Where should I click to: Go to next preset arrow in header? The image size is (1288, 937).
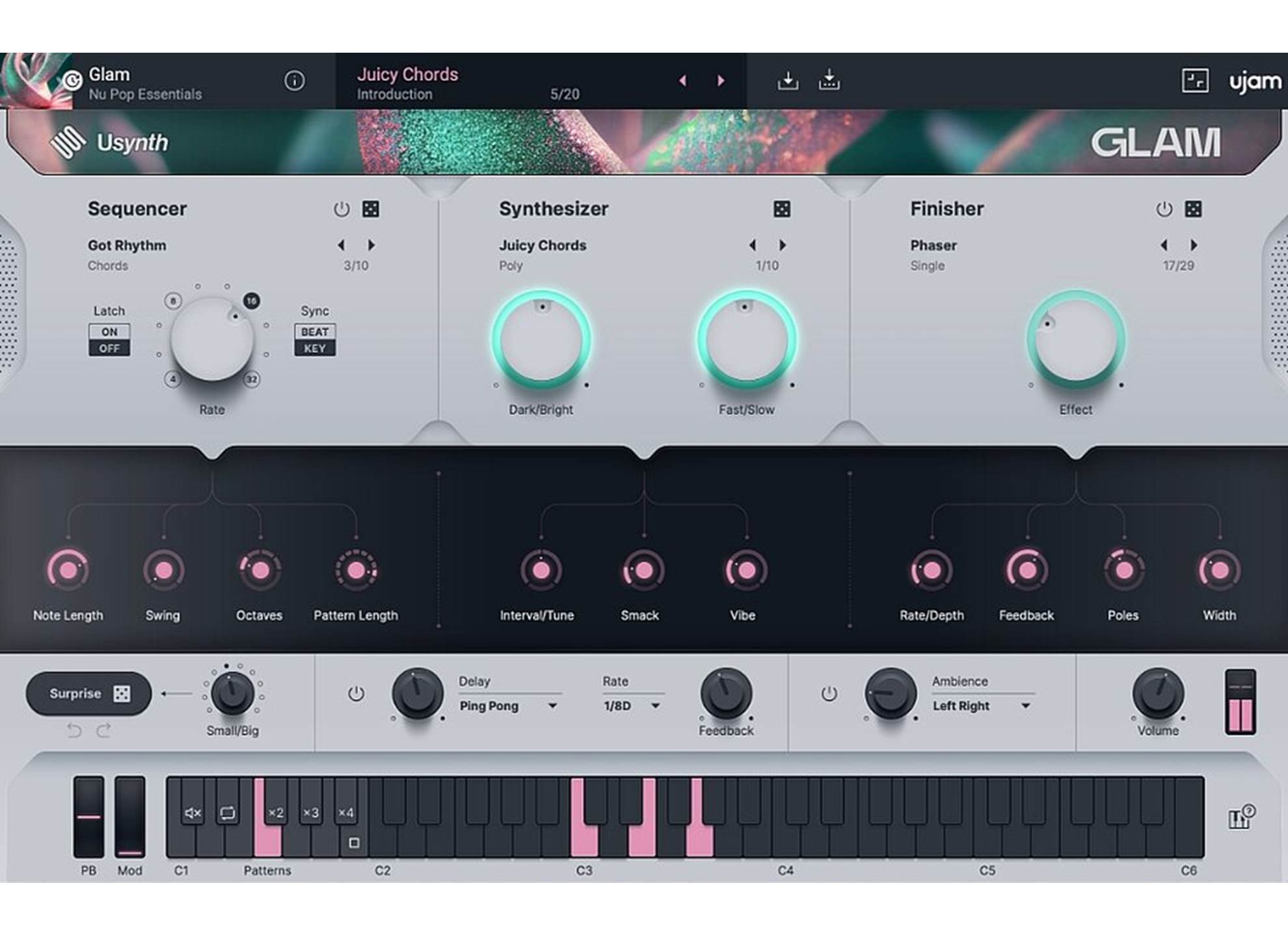pyautogui.click(x=721, y=81)
